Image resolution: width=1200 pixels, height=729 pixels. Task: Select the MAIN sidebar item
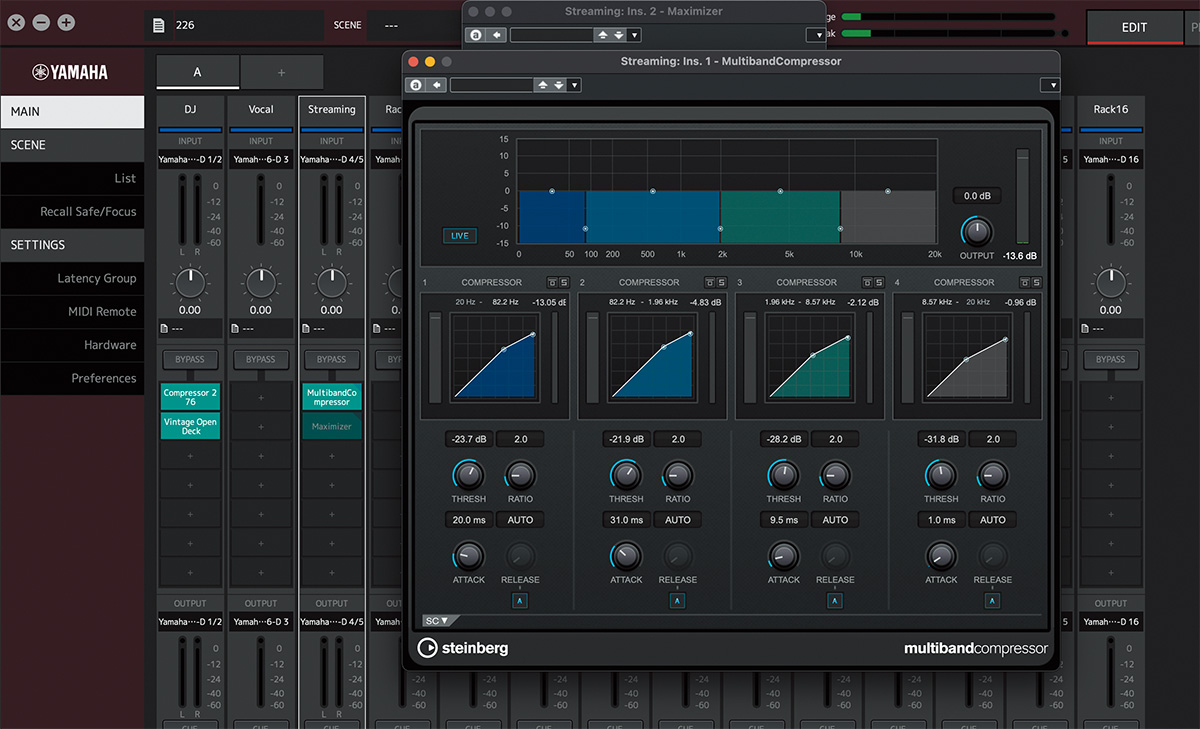(72, 111)
